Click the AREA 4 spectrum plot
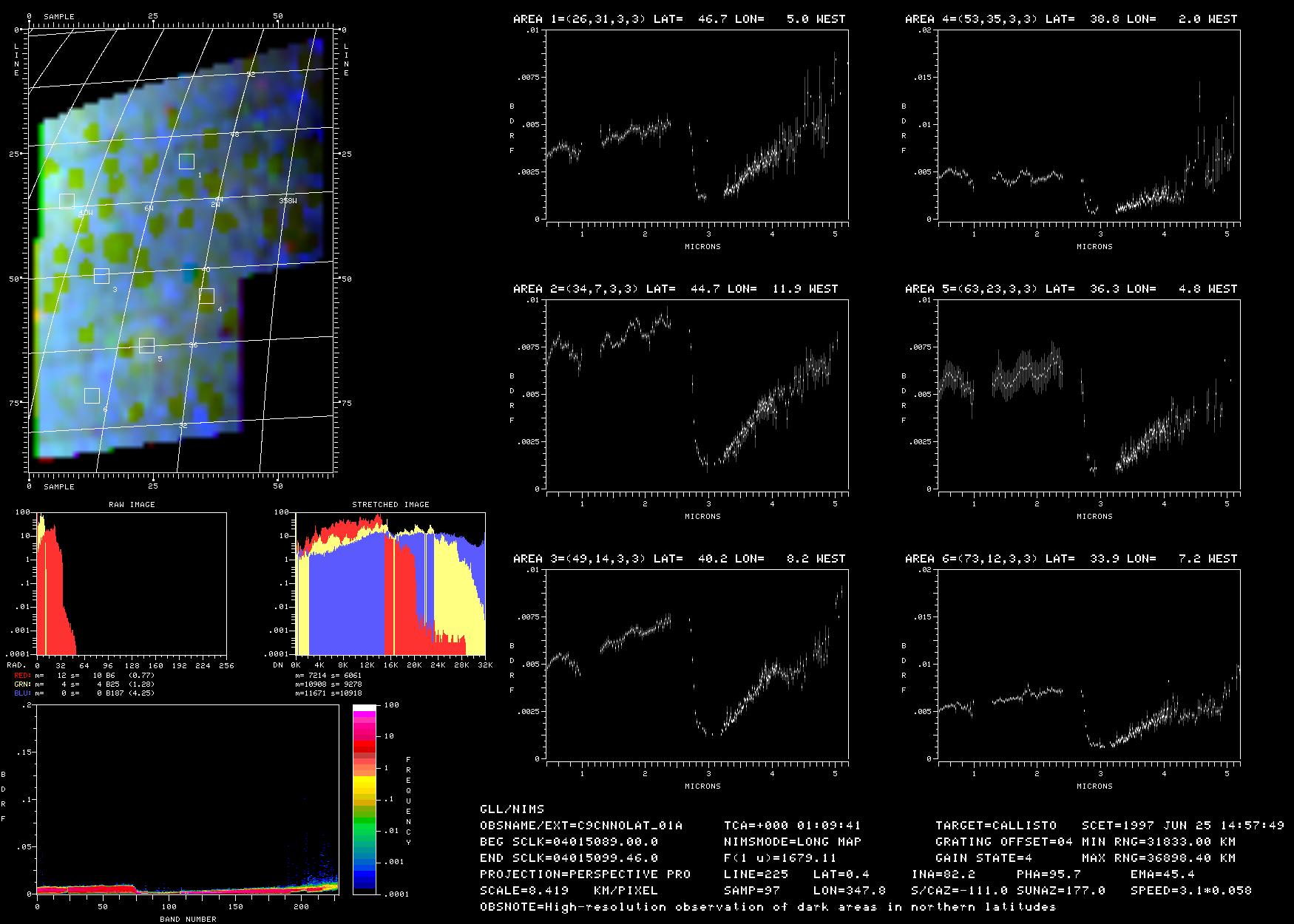This screenshot has height=924, width=1294. click(1089, 125)
